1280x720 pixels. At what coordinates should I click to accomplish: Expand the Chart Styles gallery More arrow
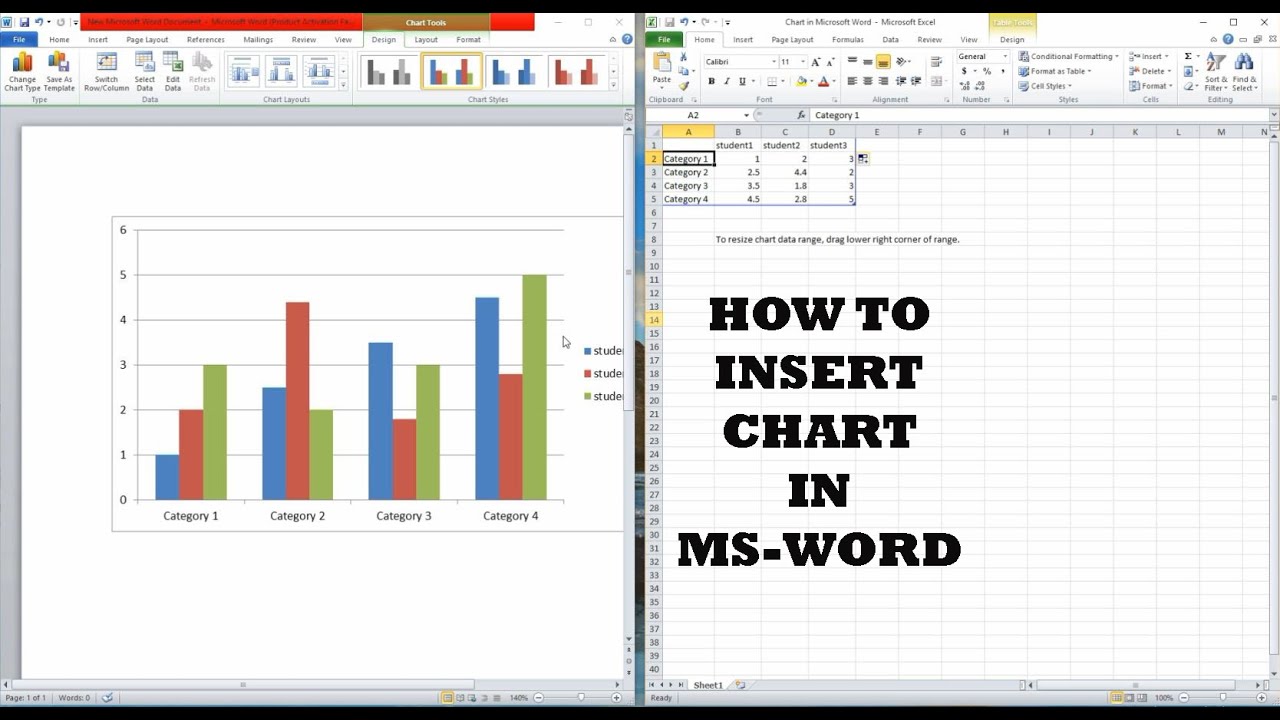tap(613, 85)
